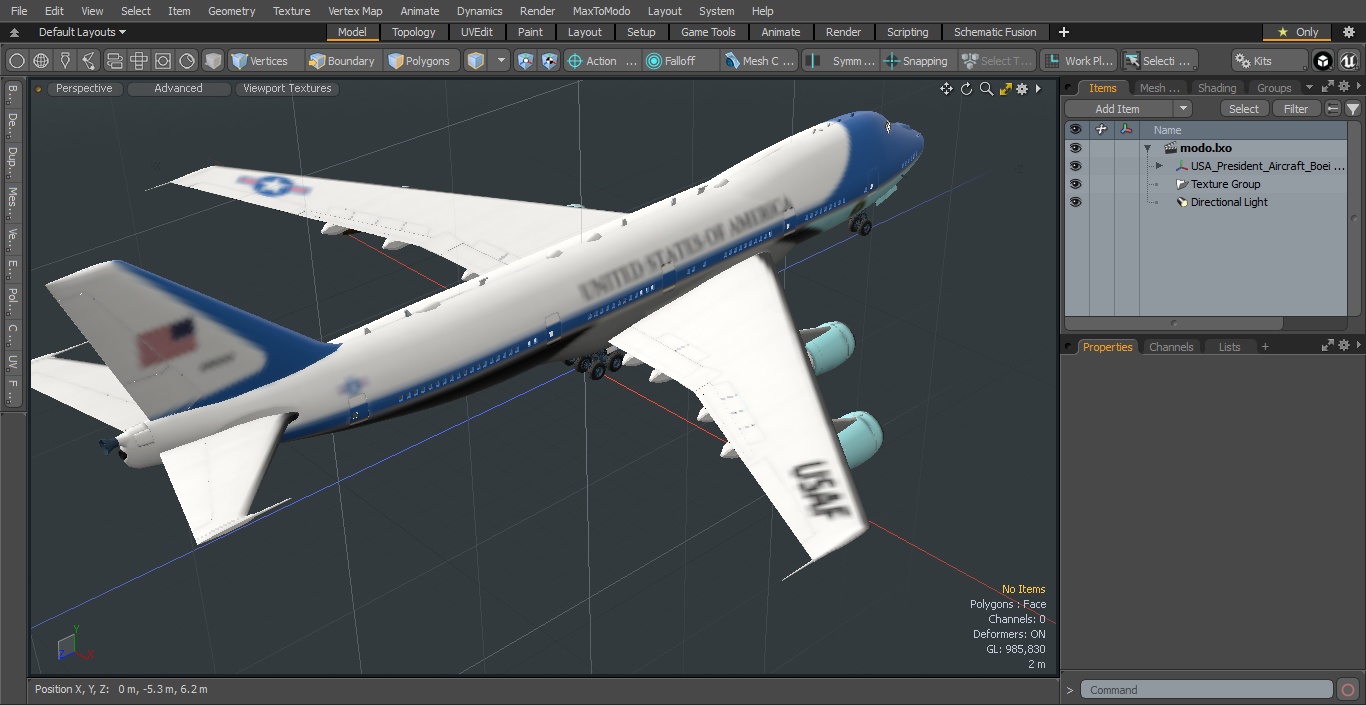Open the Default Layouts dropdown
The image size is (1366, 705).
[x=82, y=32]
